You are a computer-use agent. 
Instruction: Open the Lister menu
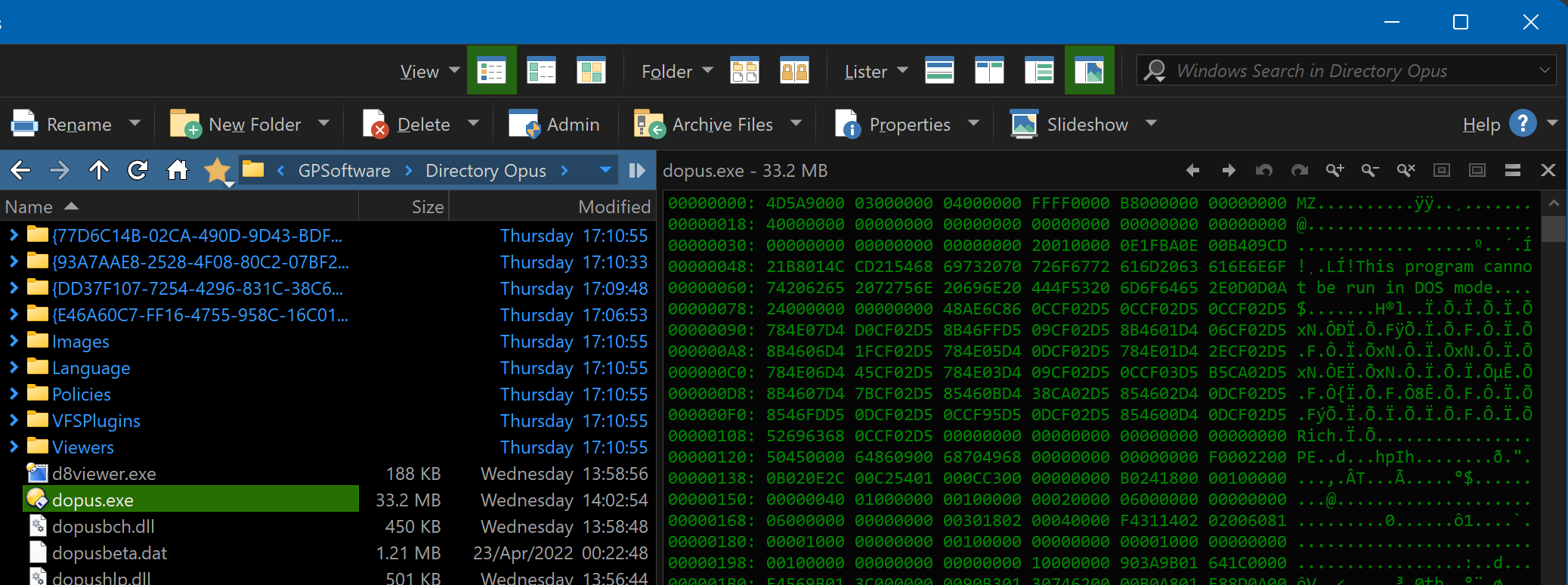tap(866, 71)
